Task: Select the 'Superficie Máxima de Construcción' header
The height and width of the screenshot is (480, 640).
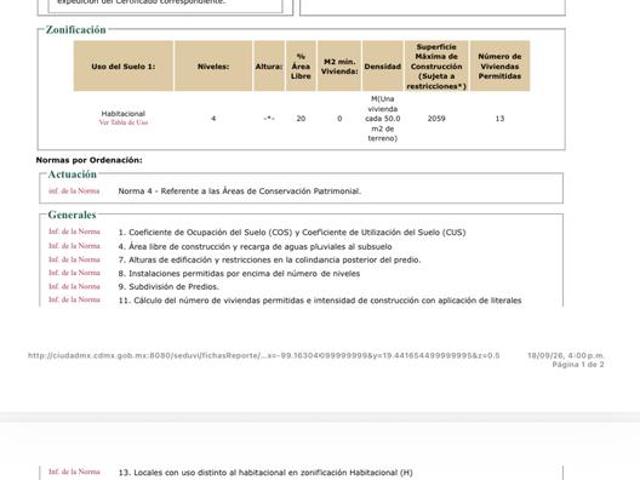Action: pos(436,66)
